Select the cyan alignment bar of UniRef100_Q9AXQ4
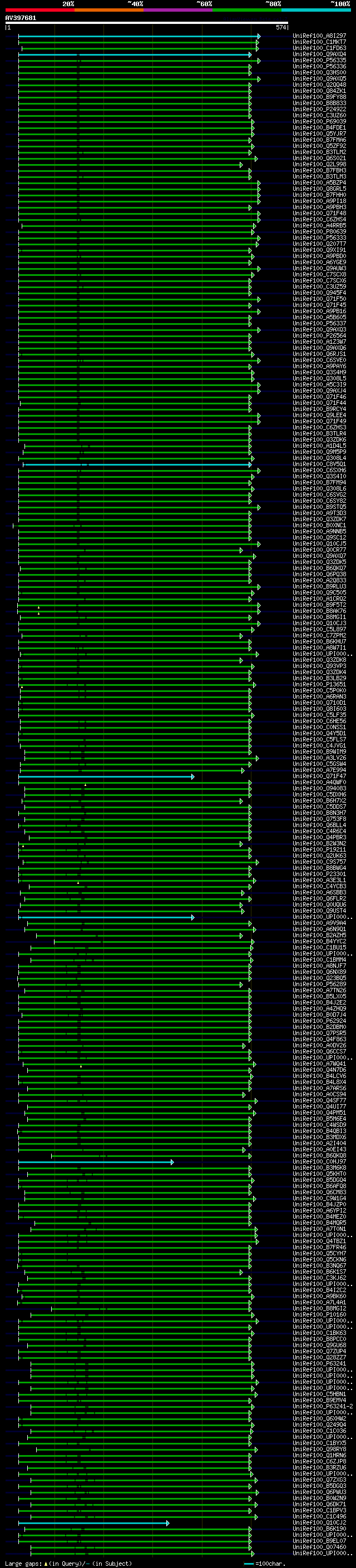Image resolution: width=356 pixels, height=1568 pixels. [135, 55]
